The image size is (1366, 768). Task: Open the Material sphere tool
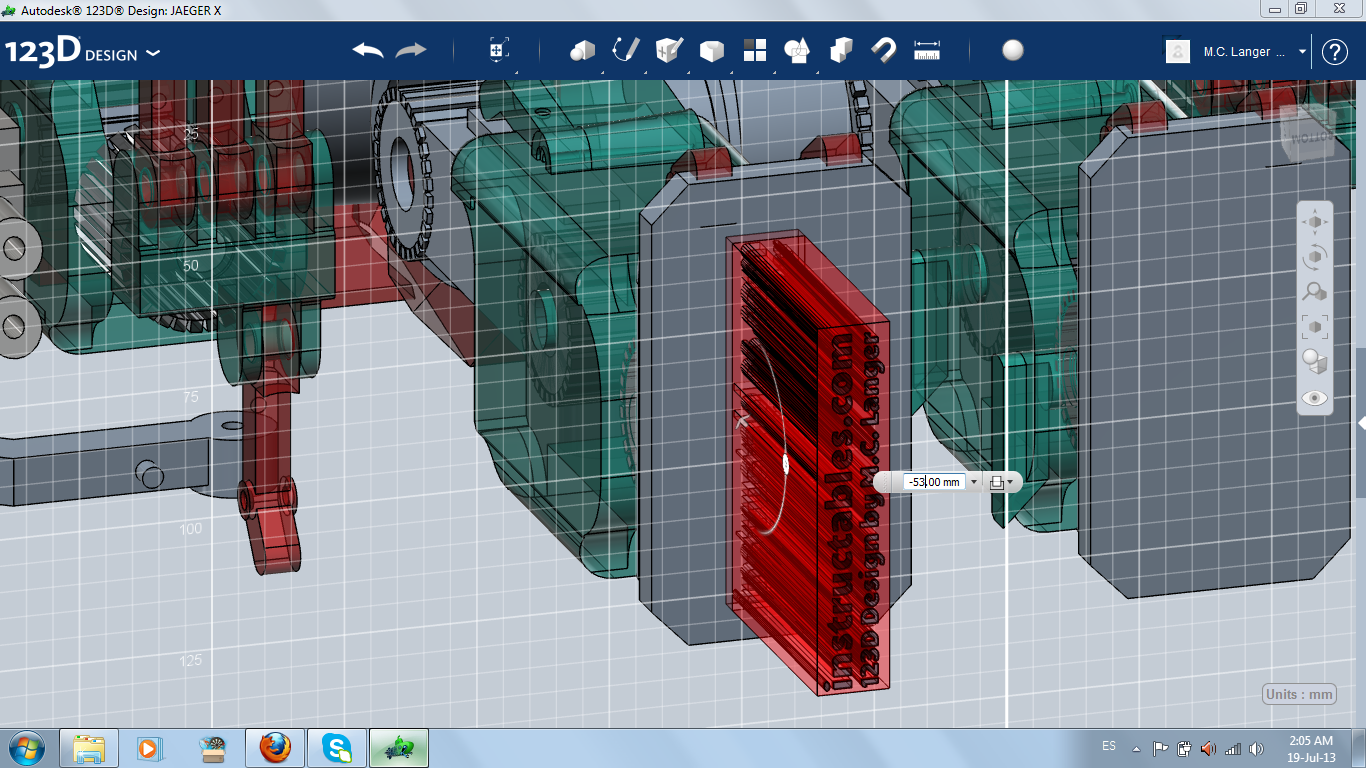pyautogui.click(x=1013, y=51)
